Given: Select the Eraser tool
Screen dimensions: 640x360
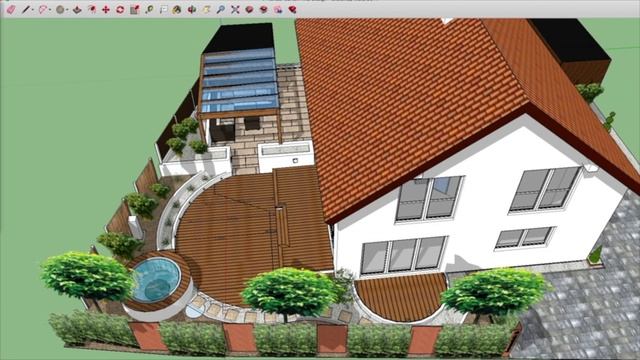Looking at the screenshot, I should click(x=11, y=9).
